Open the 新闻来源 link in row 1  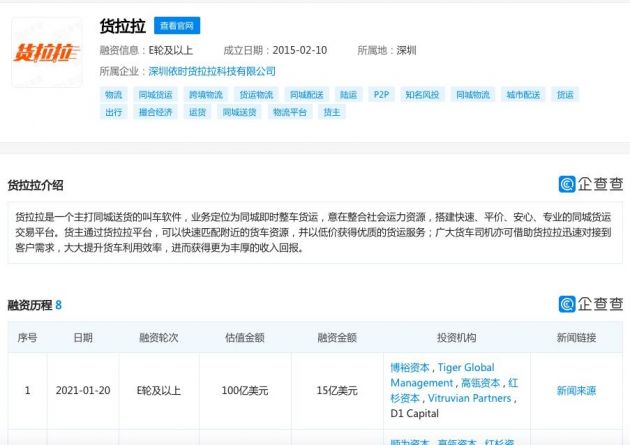(577, 391)
